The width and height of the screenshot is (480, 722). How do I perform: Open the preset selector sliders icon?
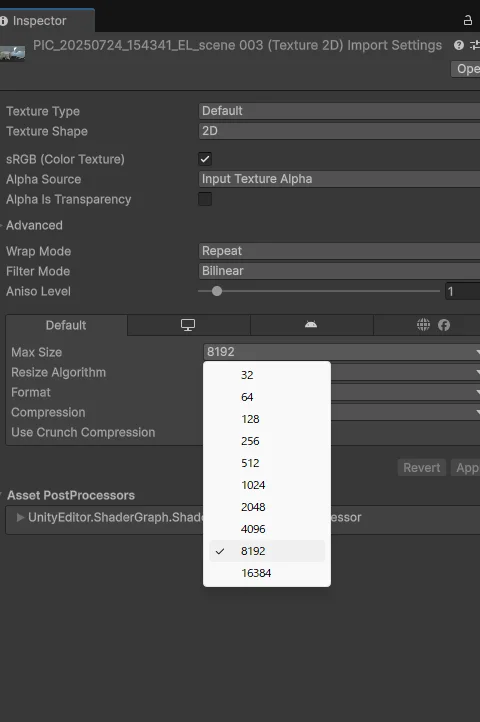coord(474,45)
